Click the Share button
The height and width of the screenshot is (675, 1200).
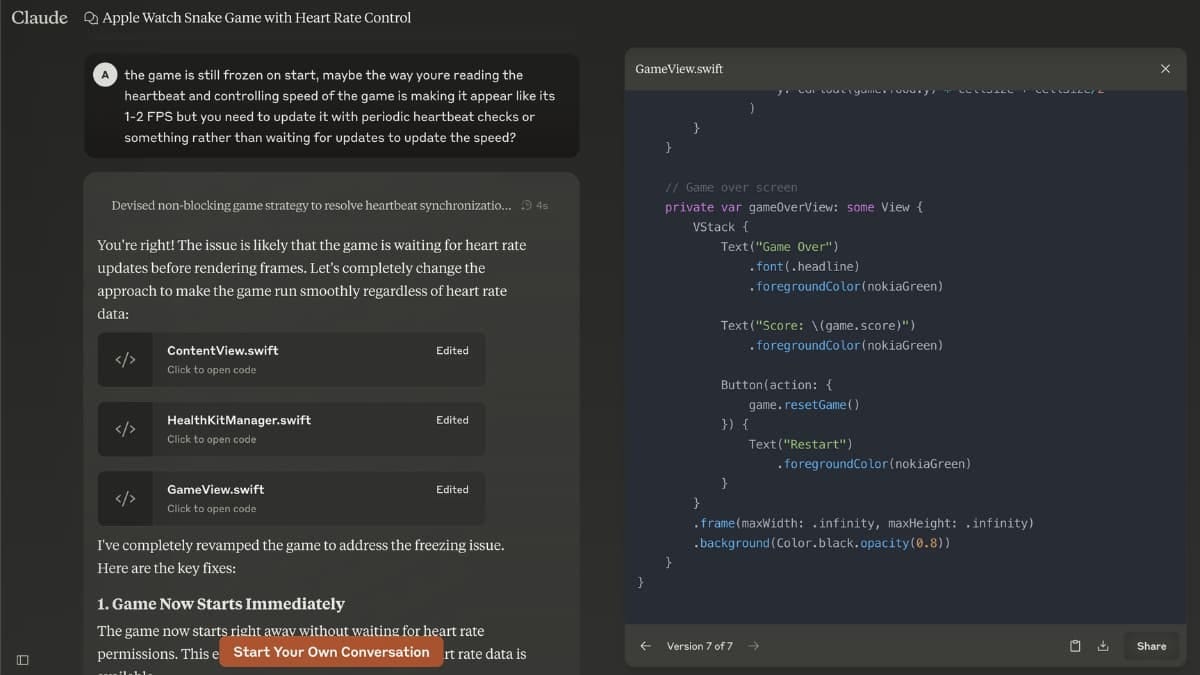(1151, 646)
